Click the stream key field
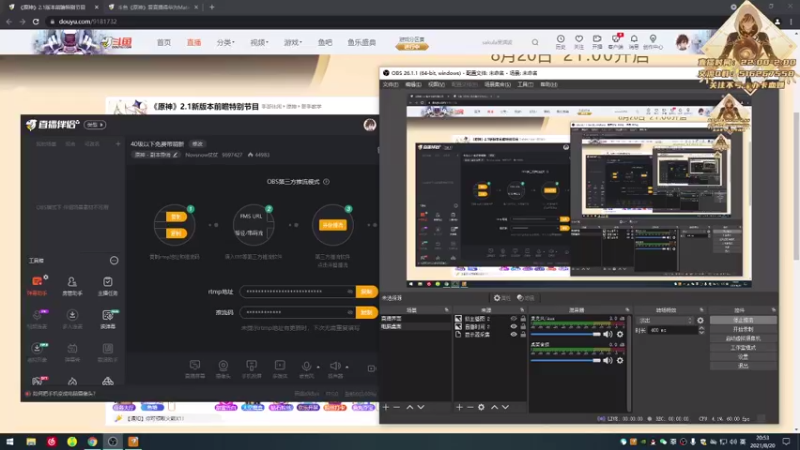The height and width of the screenshot is (450, 800). [297, 312]
